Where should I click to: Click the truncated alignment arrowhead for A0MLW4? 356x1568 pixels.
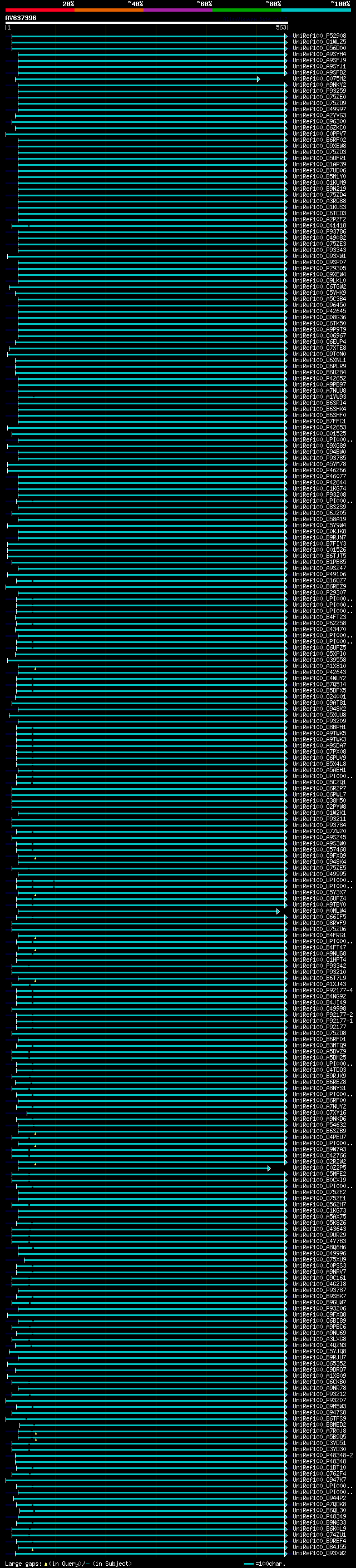(278, 911)
